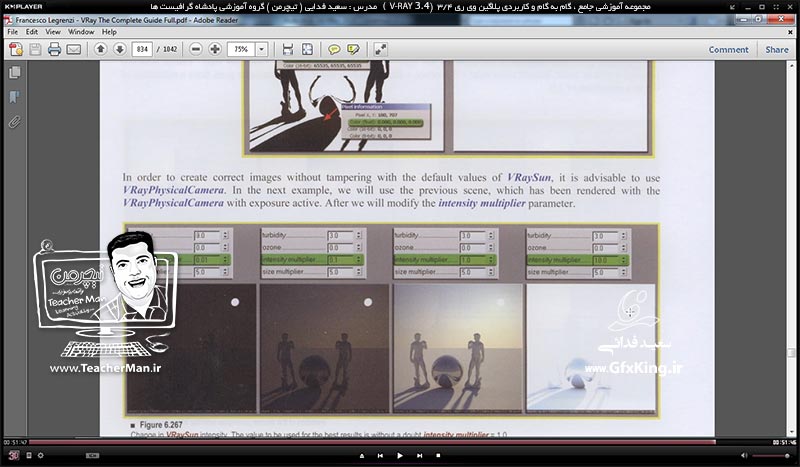Click the KMPlayer logo in title bar

pos(23,7)
